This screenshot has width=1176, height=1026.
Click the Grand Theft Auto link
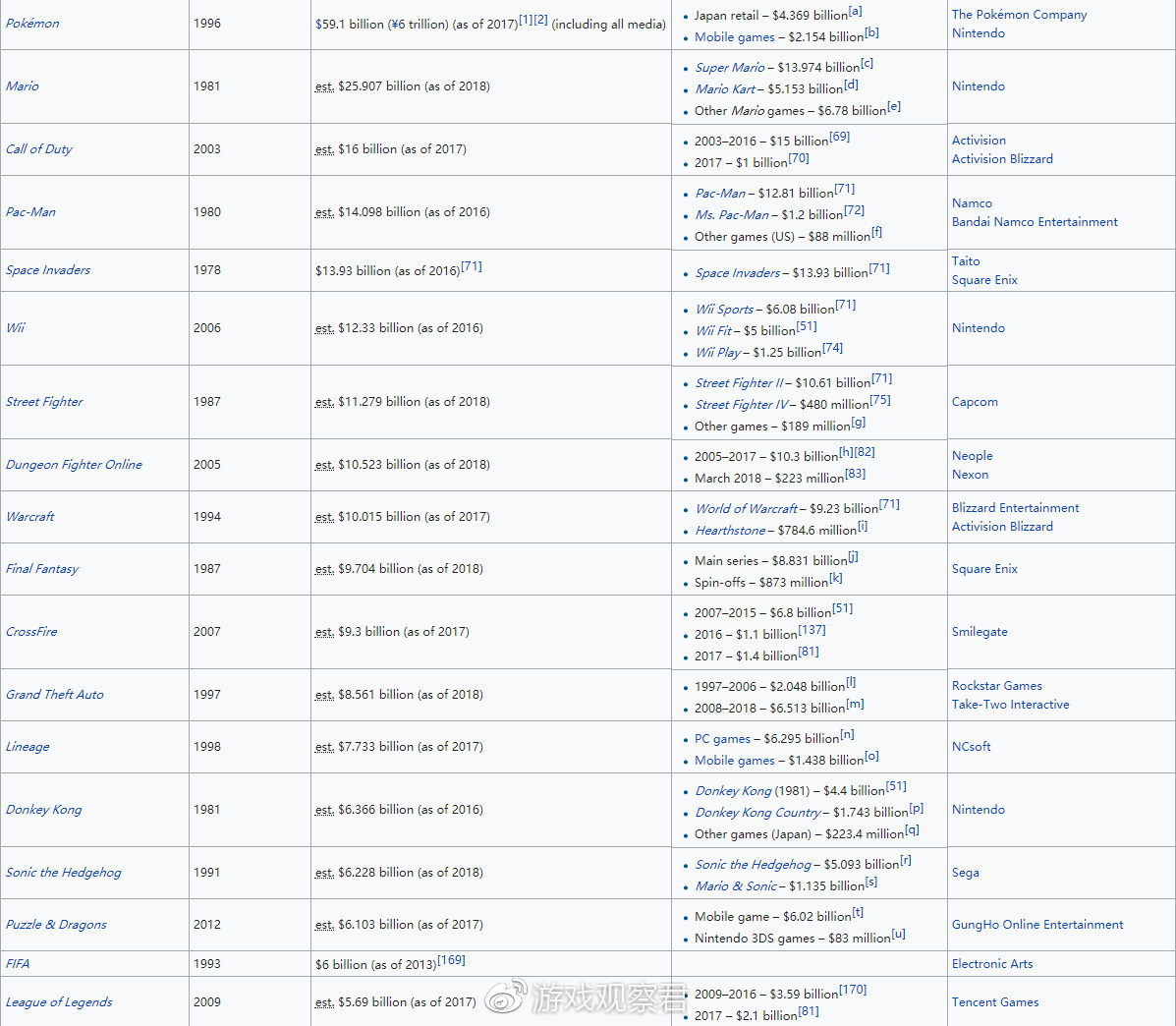click(x=55, y=695)
